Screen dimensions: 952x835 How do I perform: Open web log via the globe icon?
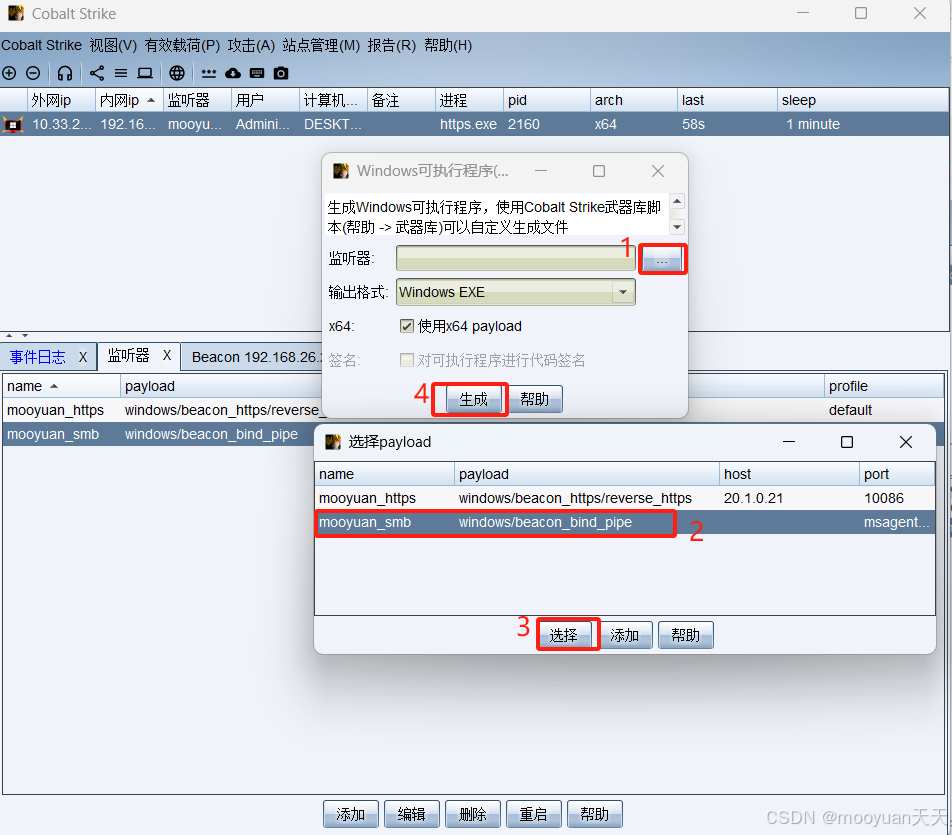click(177, 73)
